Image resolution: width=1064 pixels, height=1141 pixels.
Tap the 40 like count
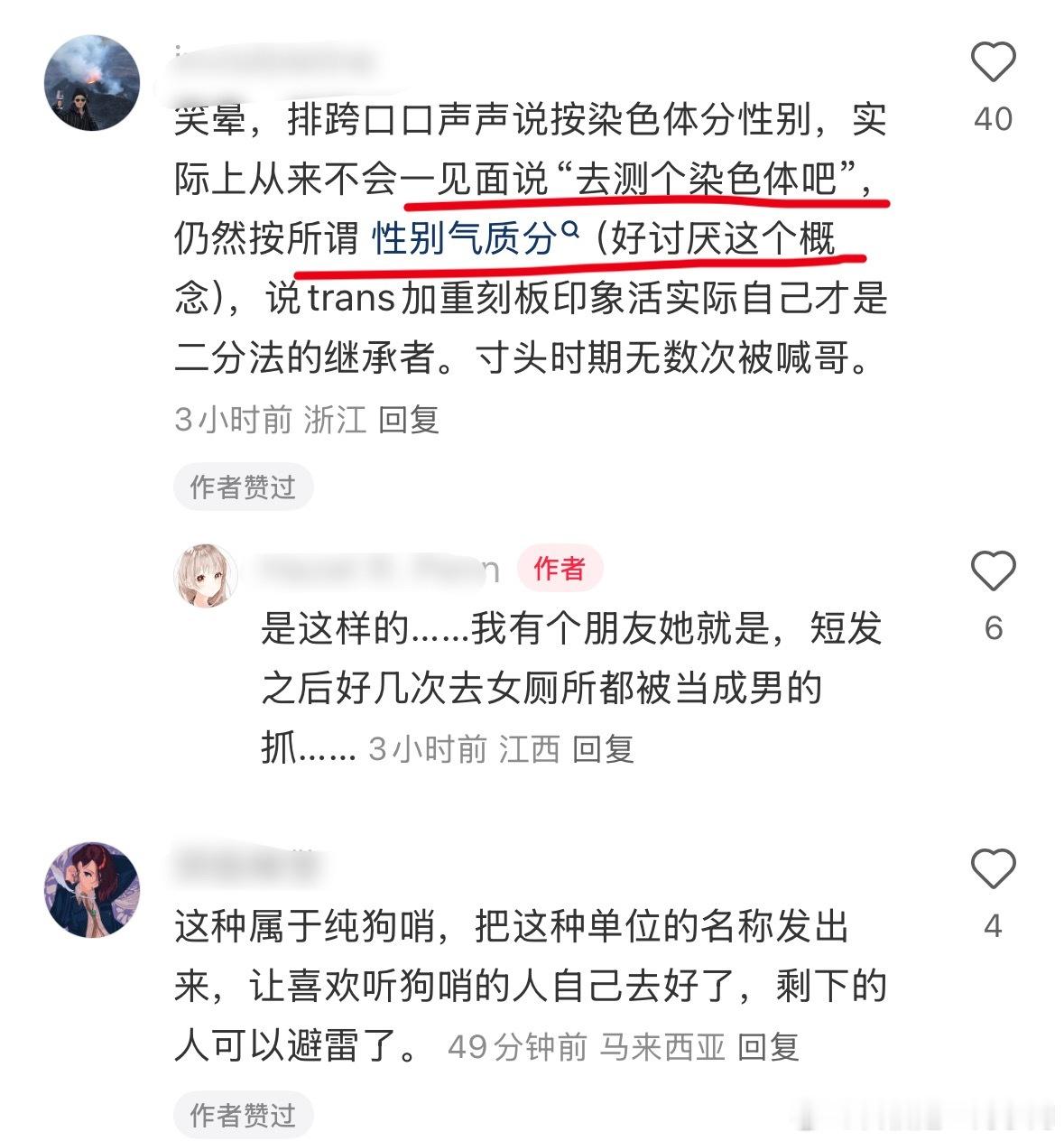click(x=993, y=119)
